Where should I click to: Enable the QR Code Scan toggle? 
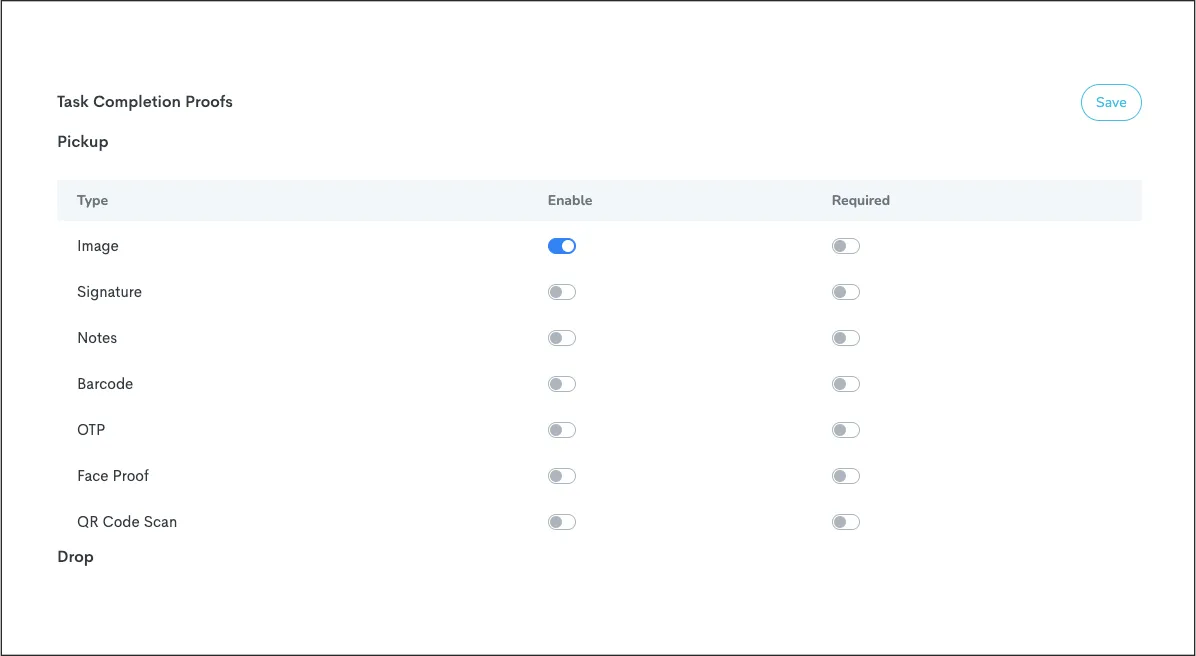[561, 522]
